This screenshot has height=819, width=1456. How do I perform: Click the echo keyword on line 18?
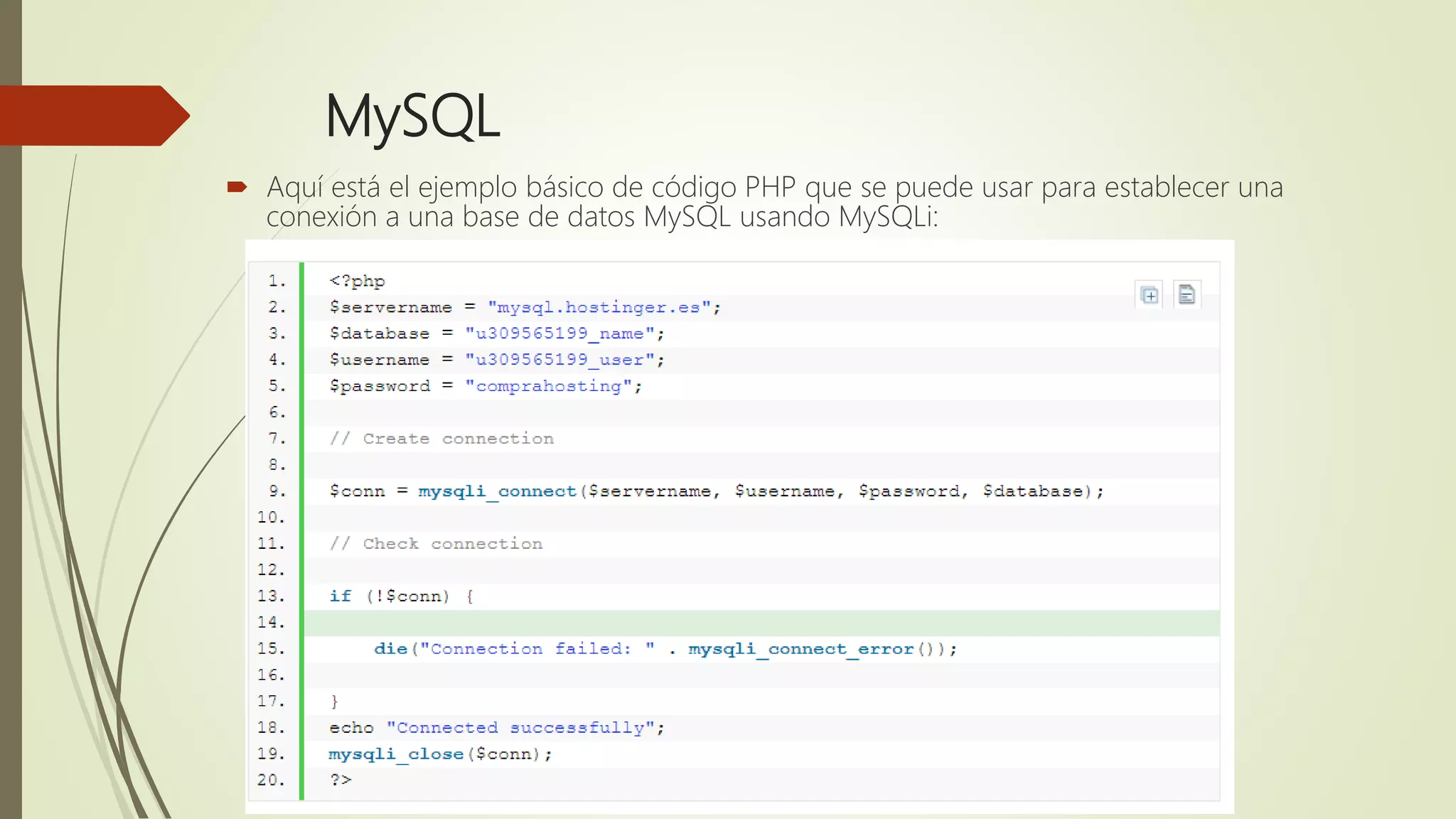351,728
